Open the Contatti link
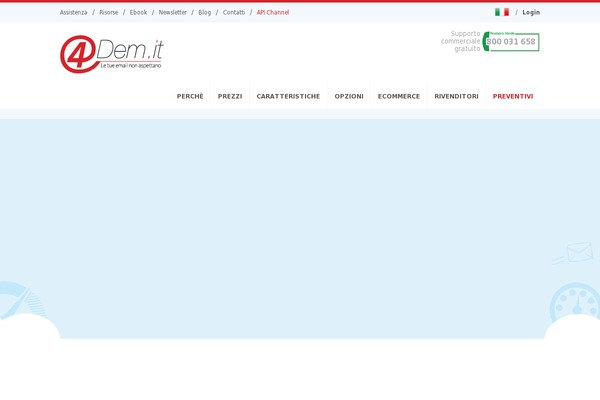 click(x=234, y=12)
